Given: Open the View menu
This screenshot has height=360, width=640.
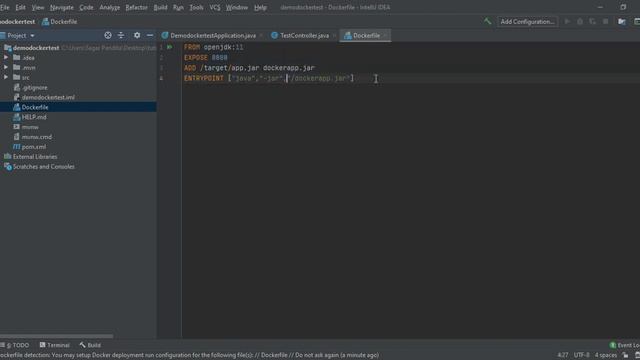Looking at the screenshot, I should (38, 7).
